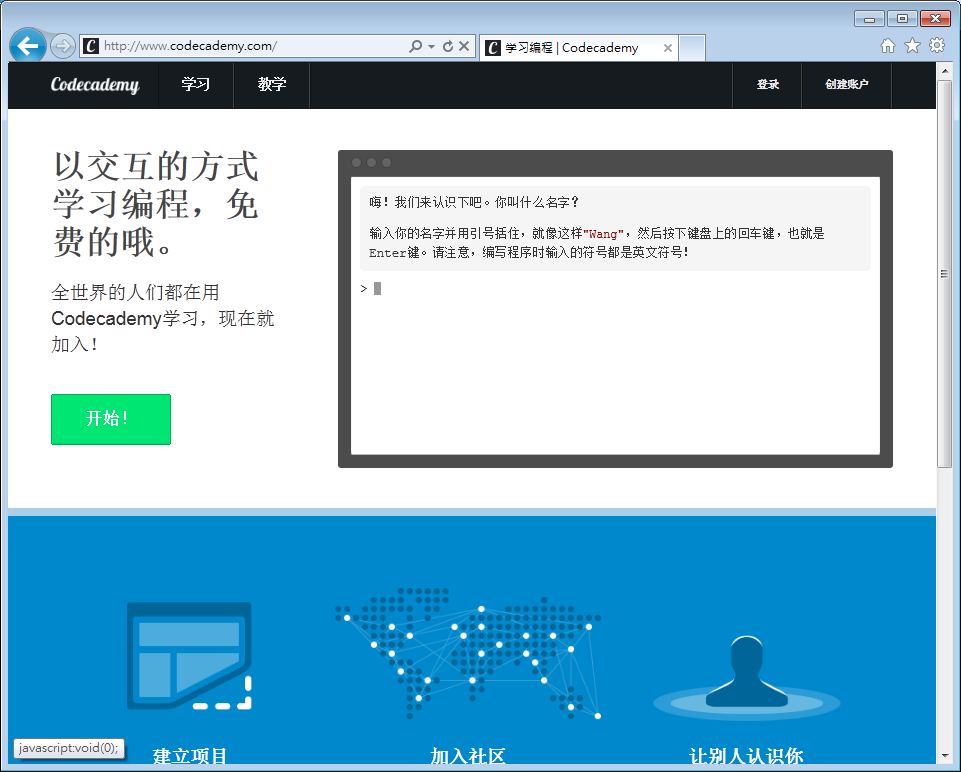Go back with the browser back arrow

(28, 45)
